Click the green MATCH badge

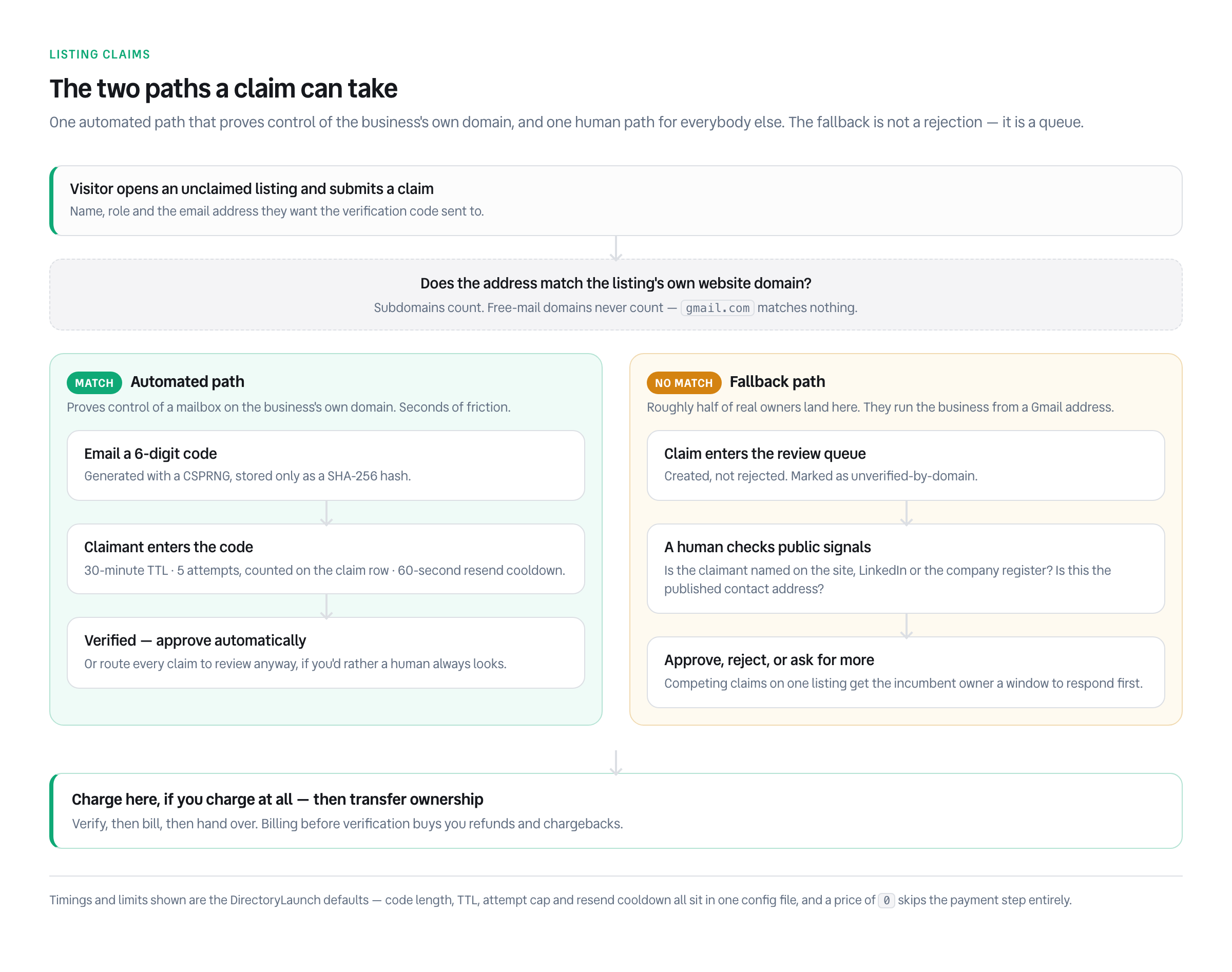tap(94, 383)
